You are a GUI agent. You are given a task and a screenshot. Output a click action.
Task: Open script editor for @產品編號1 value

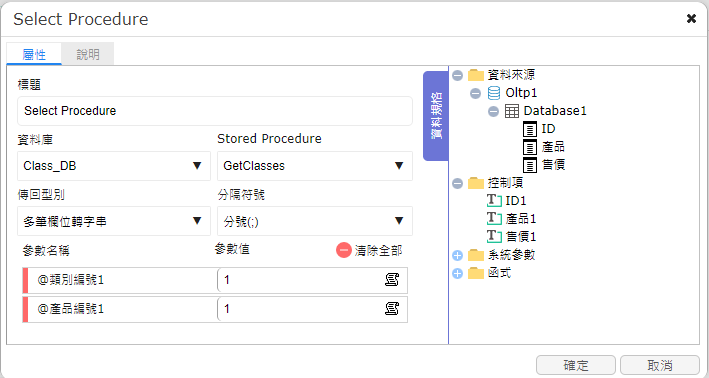[x=392, y=309]
